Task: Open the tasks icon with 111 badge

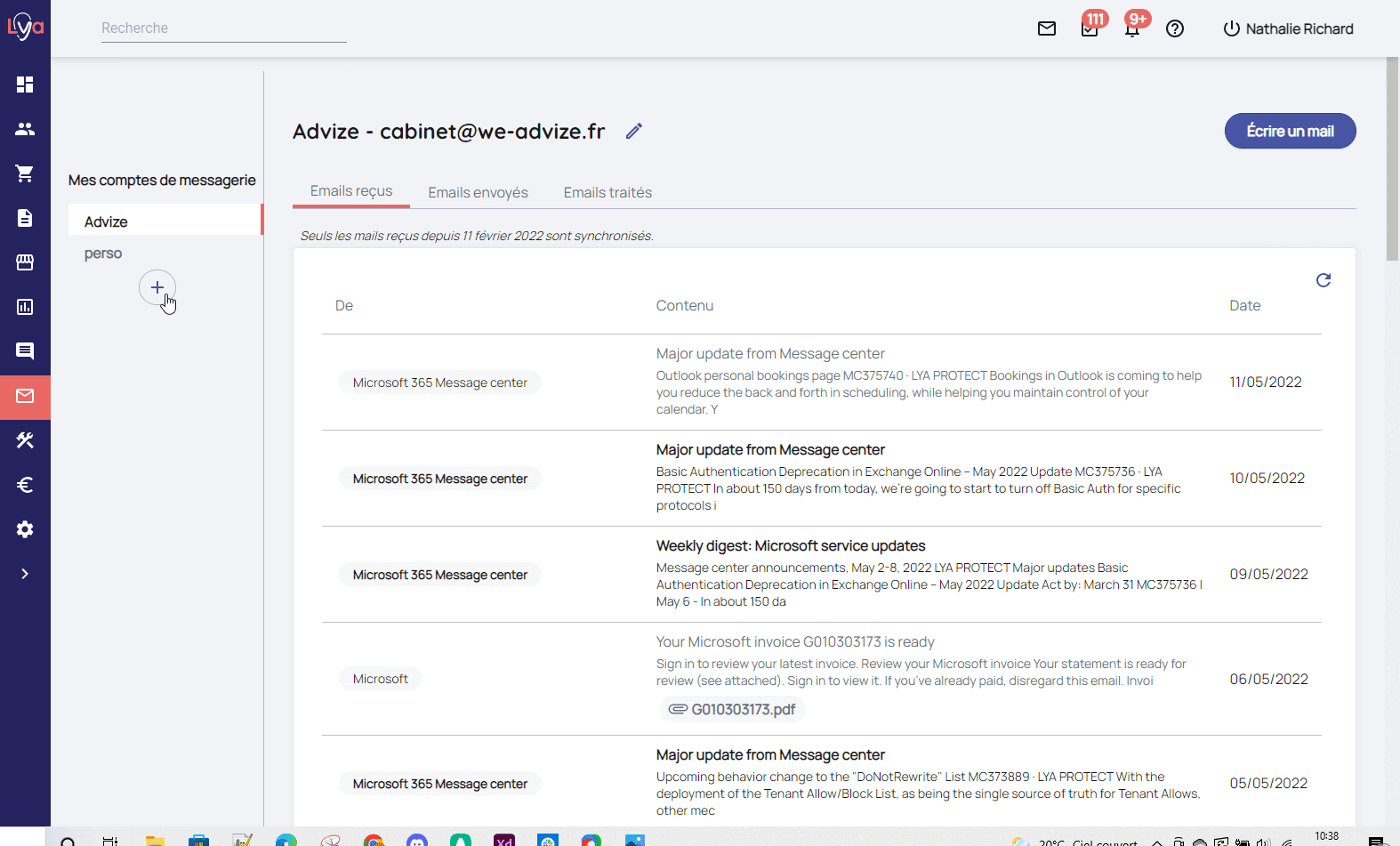Action: [1090, 28]
